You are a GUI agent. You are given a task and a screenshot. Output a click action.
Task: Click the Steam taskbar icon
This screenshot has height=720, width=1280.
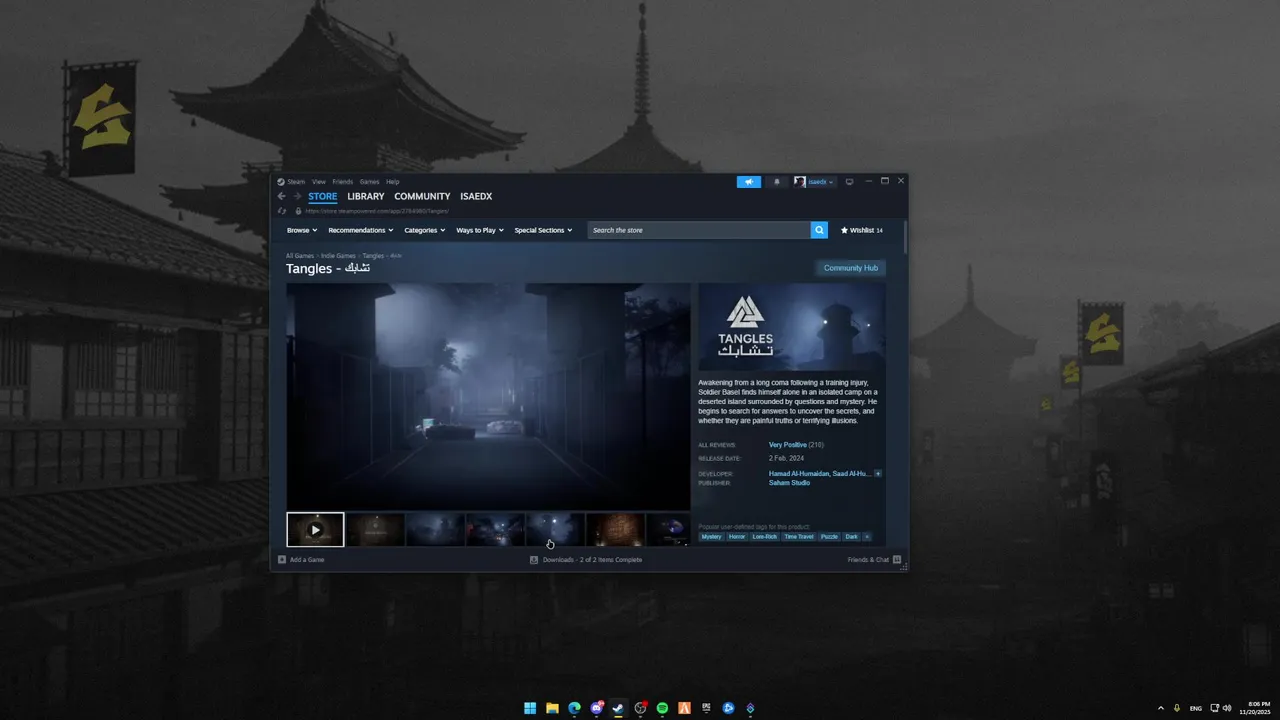click(x=619, y=708)
